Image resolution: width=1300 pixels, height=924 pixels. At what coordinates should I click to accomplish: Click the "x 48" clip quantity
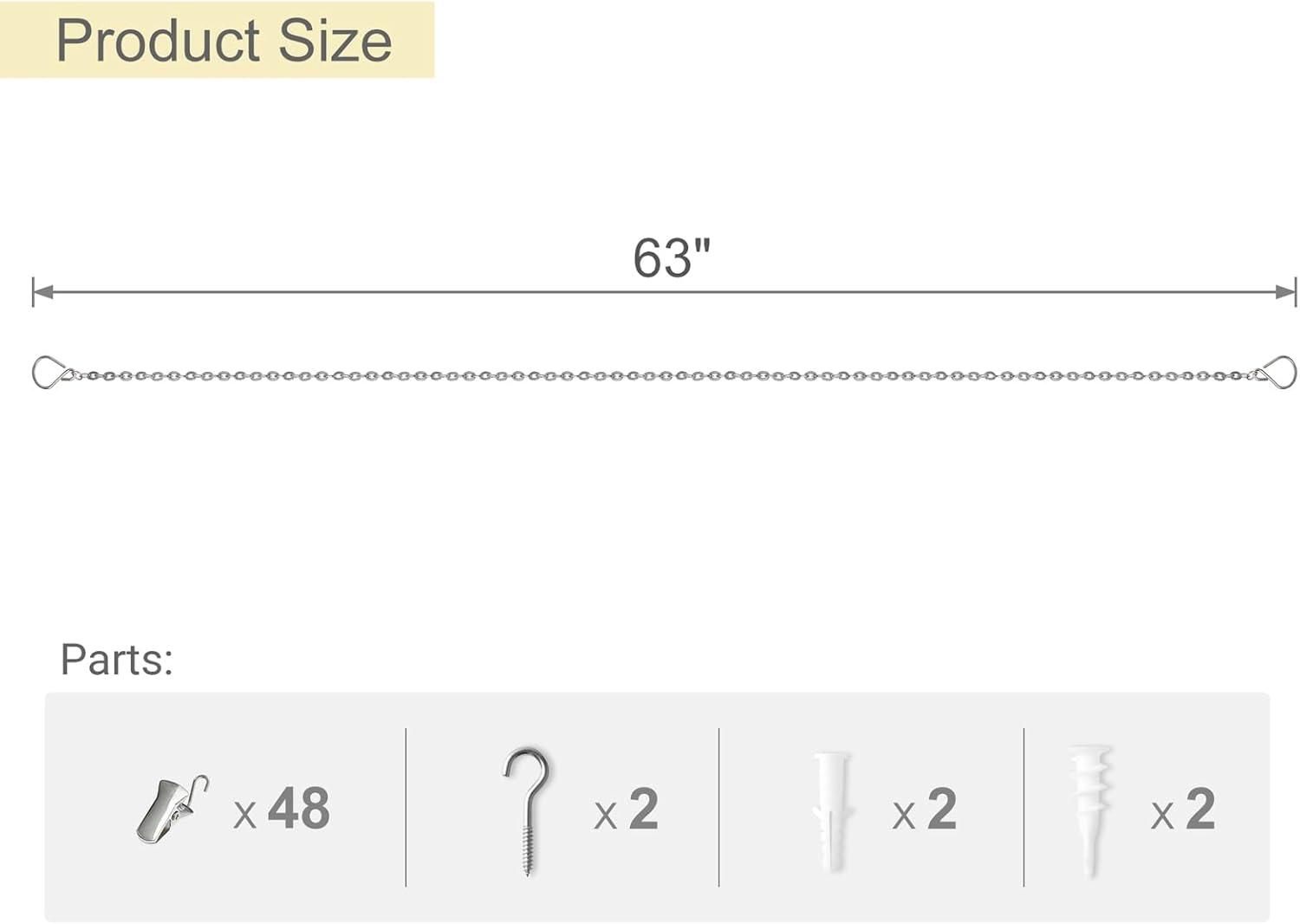pos(283,809)
